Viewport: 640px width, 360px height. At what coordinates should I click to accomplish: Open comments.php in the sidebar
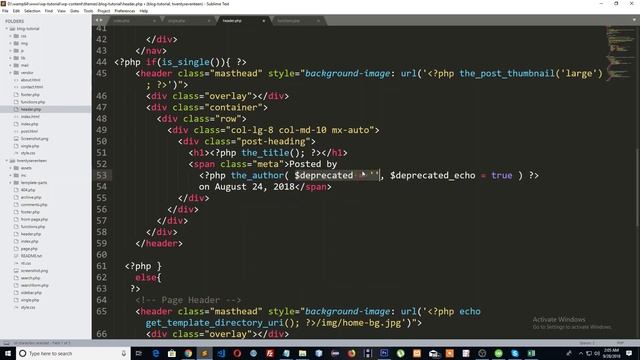tap(34, 204)
